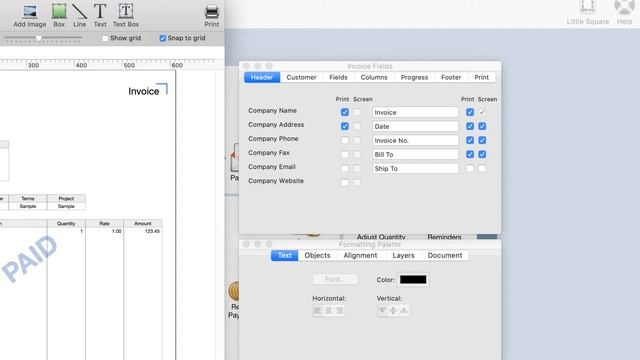640x360 pixels.
Task: Check Print checkbox for Ship To field
Action: [x=470, y=168]
